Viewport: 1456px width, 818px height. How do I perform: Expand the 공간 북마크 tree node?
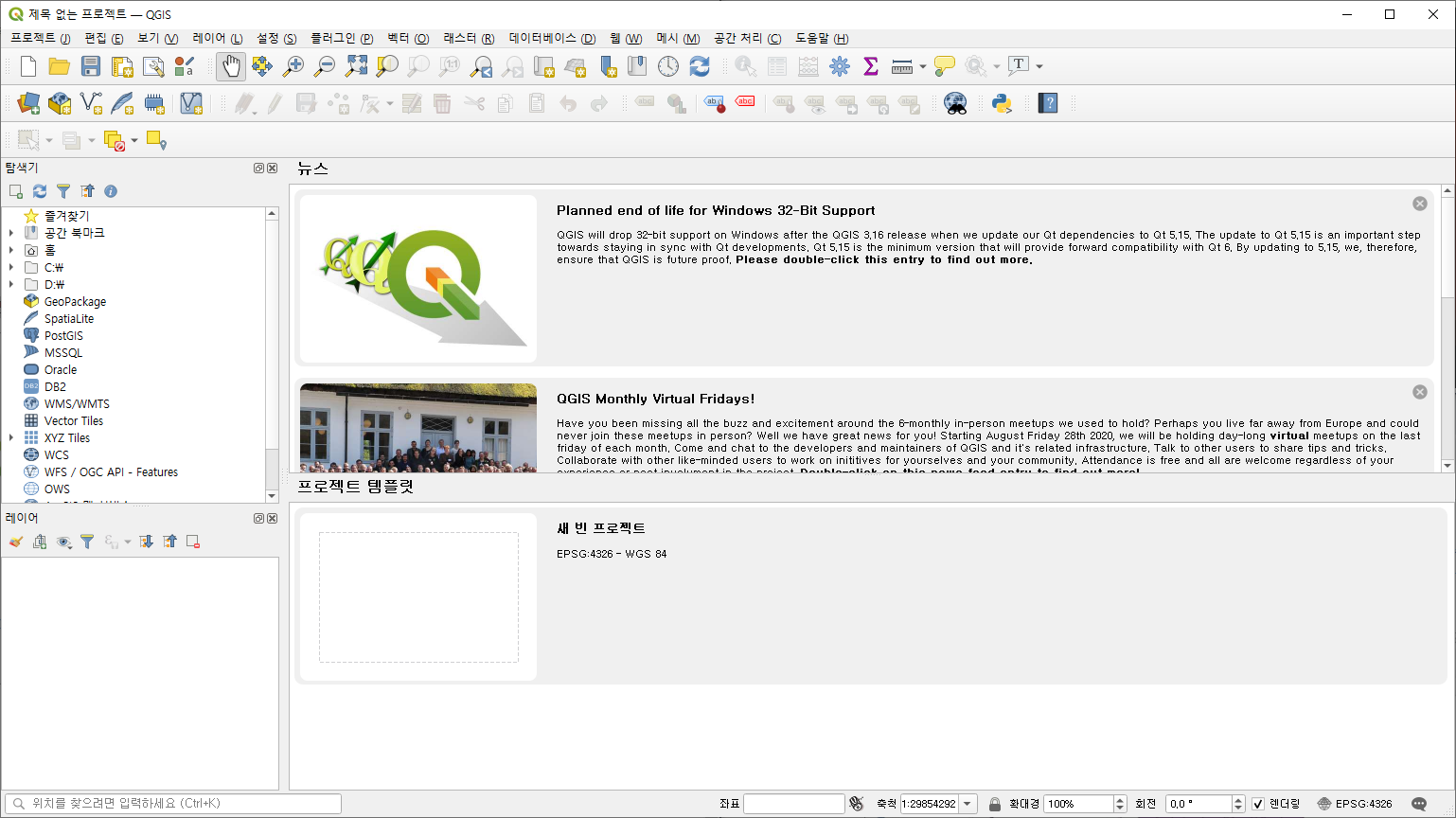point(11,233)
